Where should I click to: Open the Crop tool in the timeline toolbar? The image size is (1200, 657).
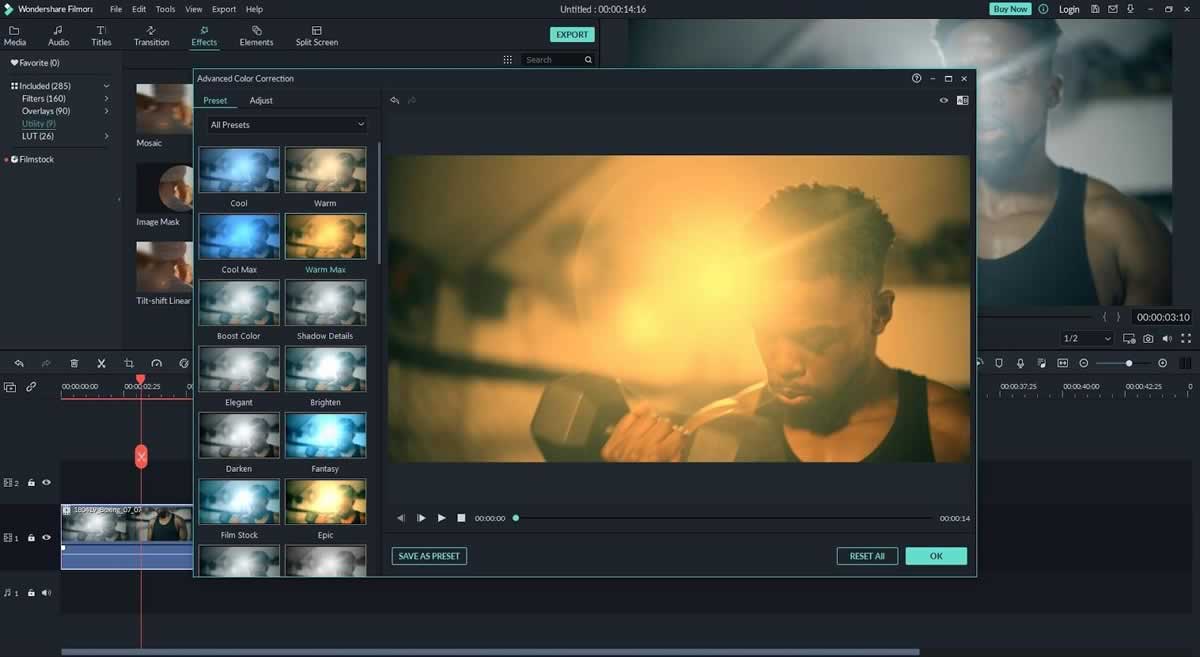point(127,363)
